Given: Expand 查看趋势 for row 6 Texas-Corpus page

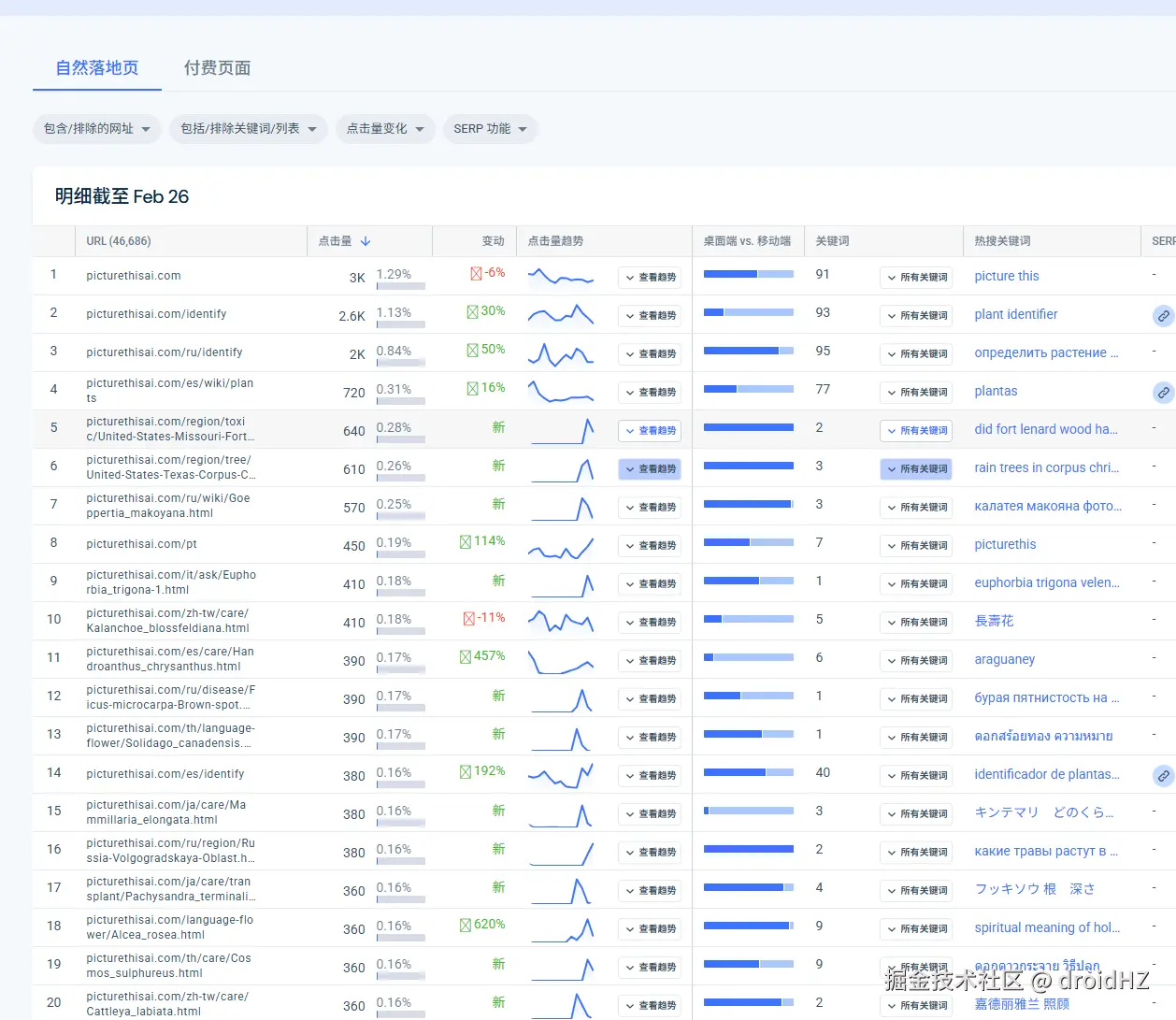Looking at the screenshot, I should click(x=650, y=469).
